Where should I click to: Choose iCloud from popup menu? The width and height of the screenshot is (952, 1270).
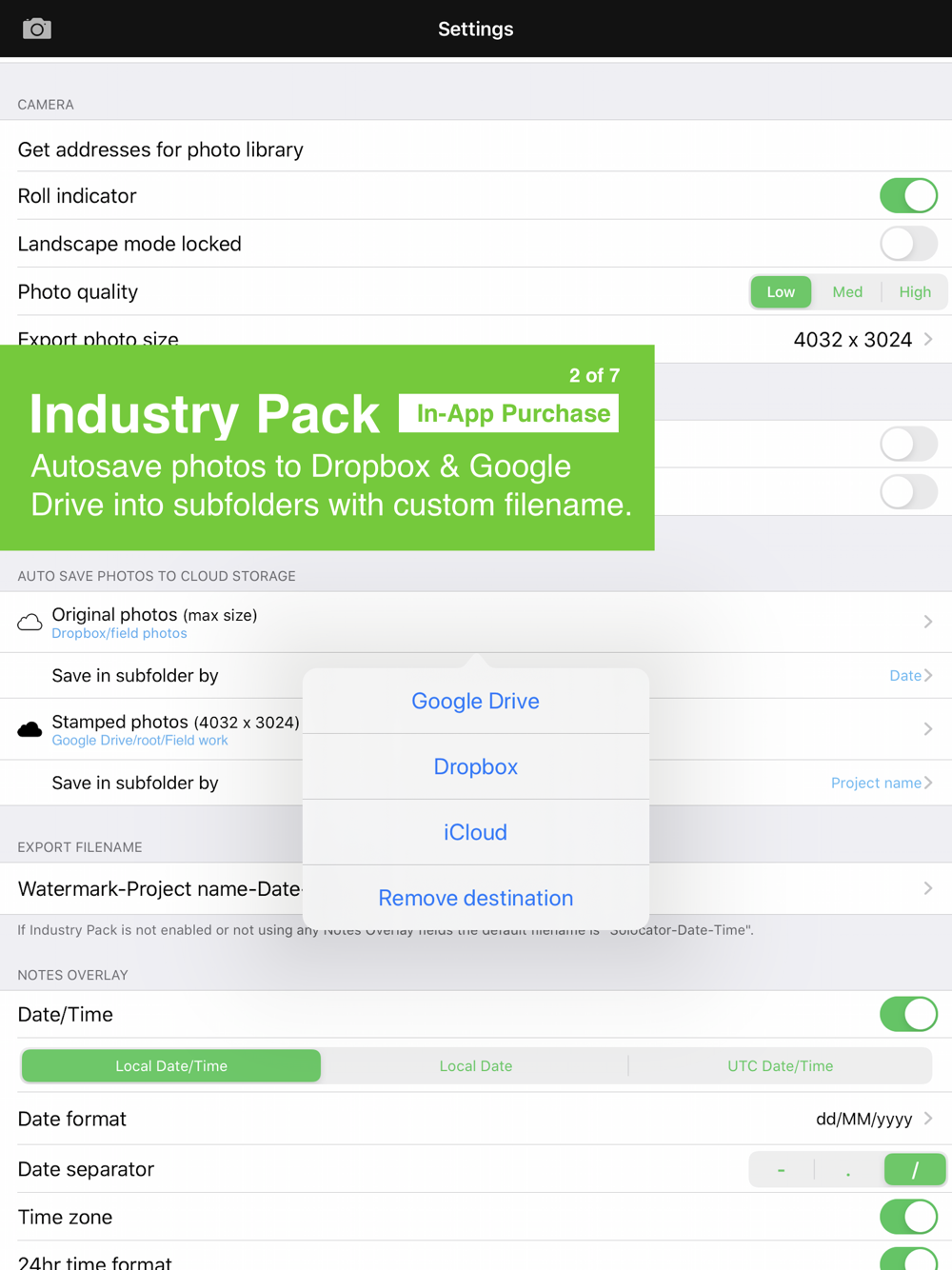pyautogui.click(x=476, y=833)
